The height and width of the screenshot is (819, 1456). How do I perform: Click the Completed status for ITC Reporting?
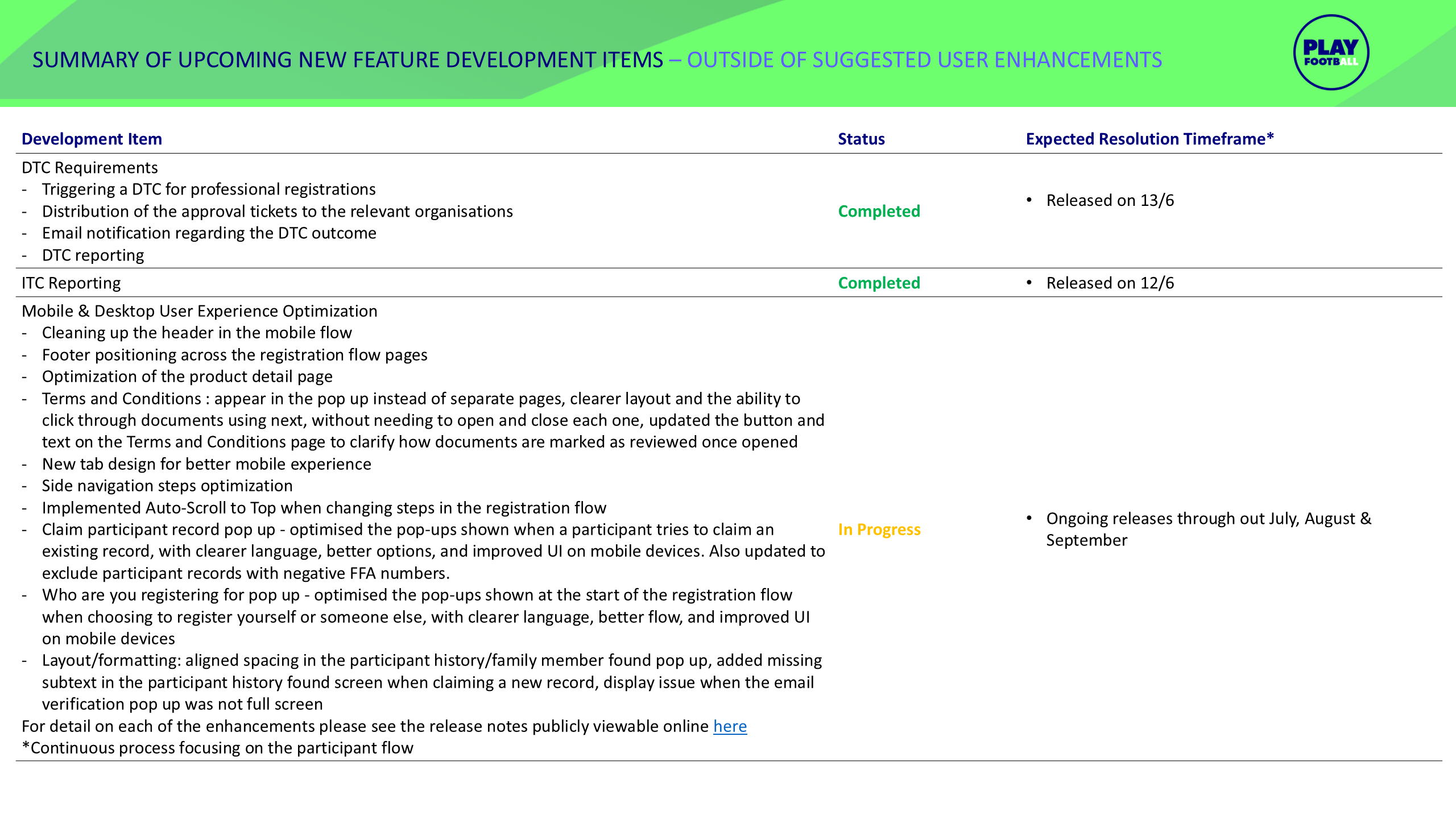click(879, 283)
